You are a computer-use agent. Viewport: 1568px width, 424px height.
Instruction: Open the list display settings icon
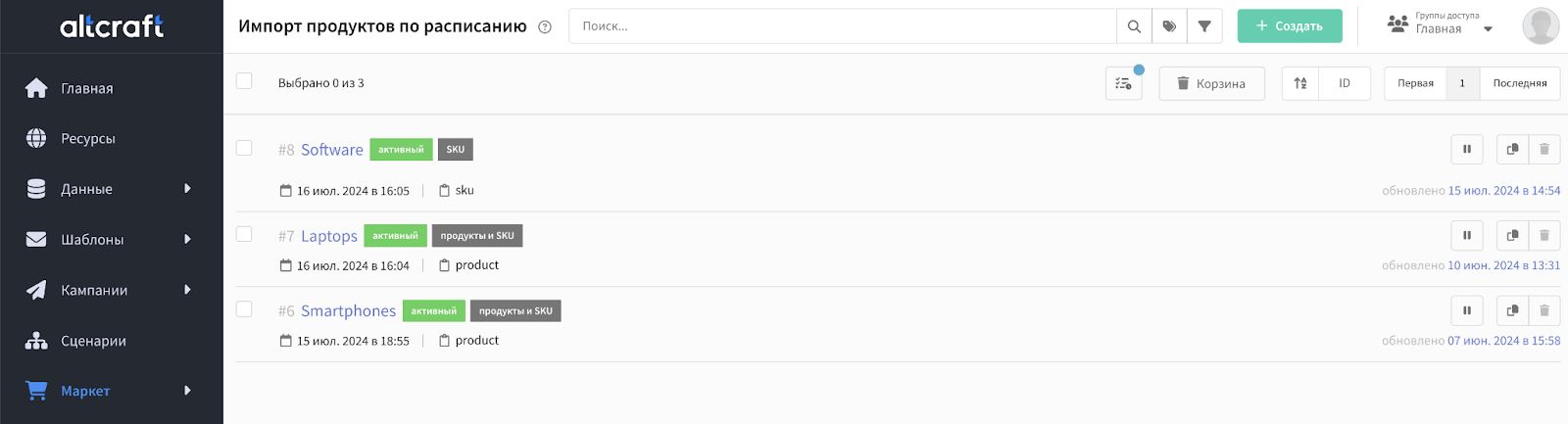(x=1124, y=83)
